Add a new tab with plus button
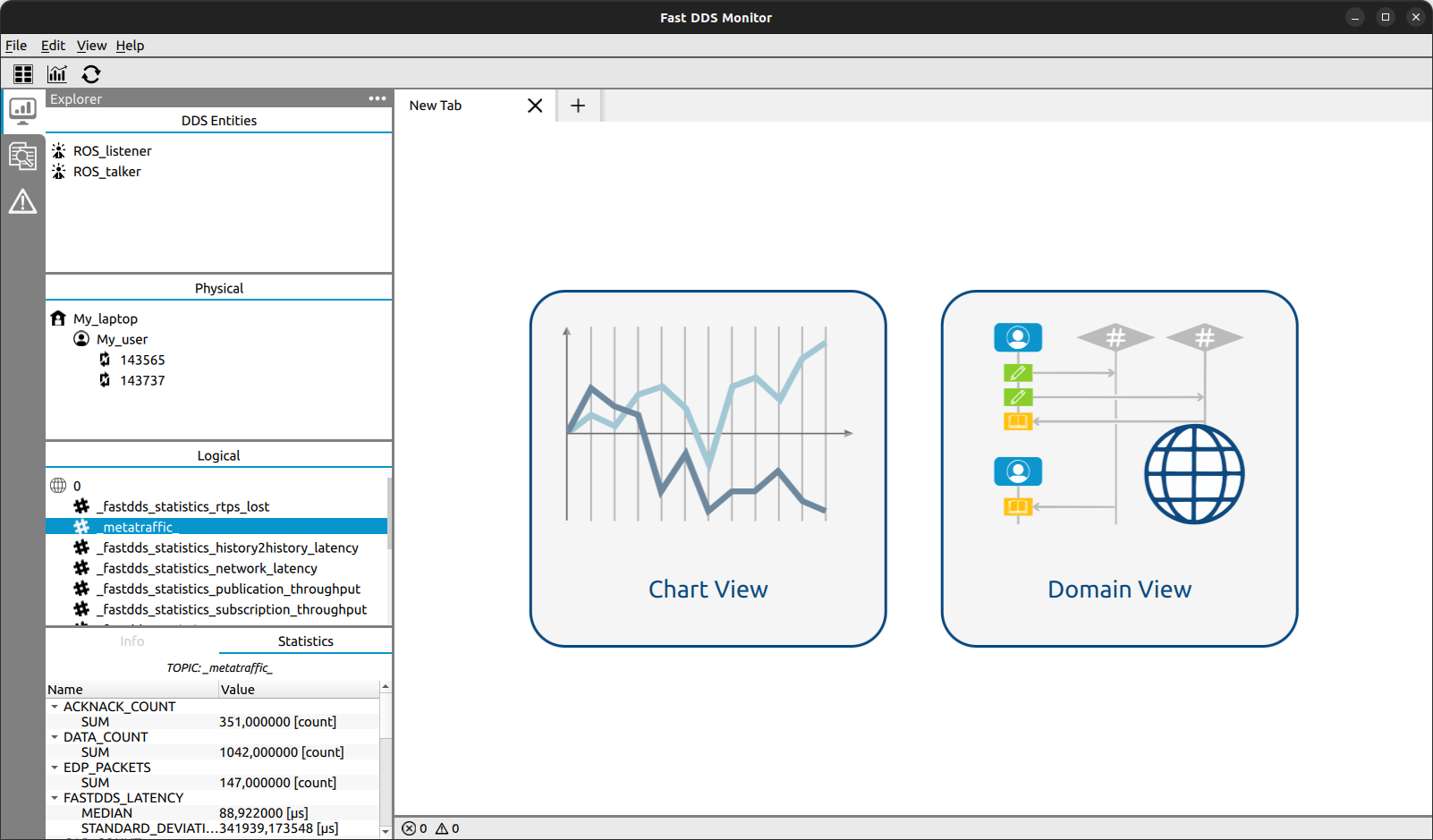1433x840 pixels. click(578, 106)
